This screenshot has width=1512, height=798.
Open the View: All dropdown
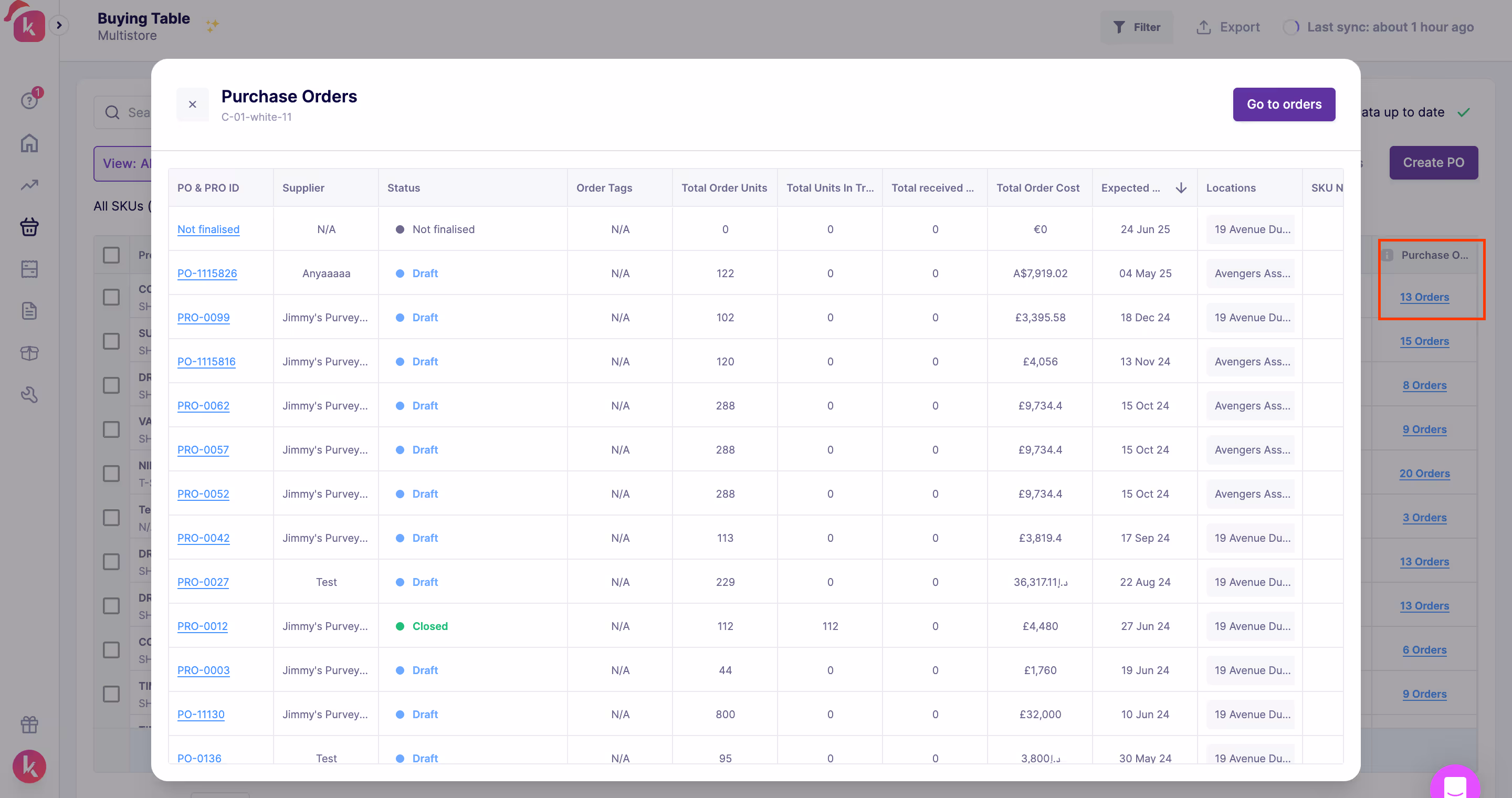point(124,164)
